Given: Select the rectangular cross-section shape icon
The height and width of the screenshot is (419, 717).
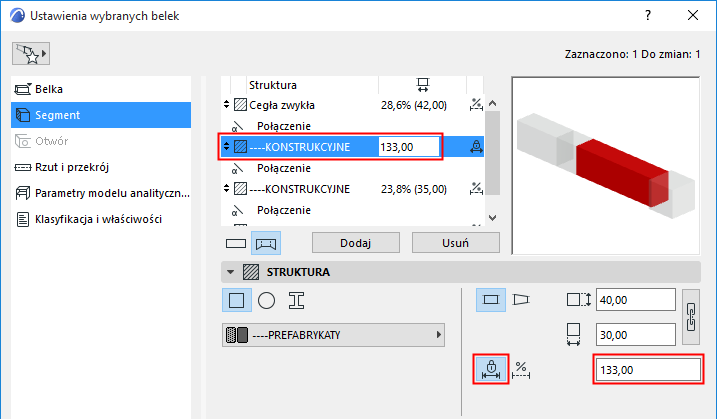Looking at the screenshot, I should pos(238,299).
